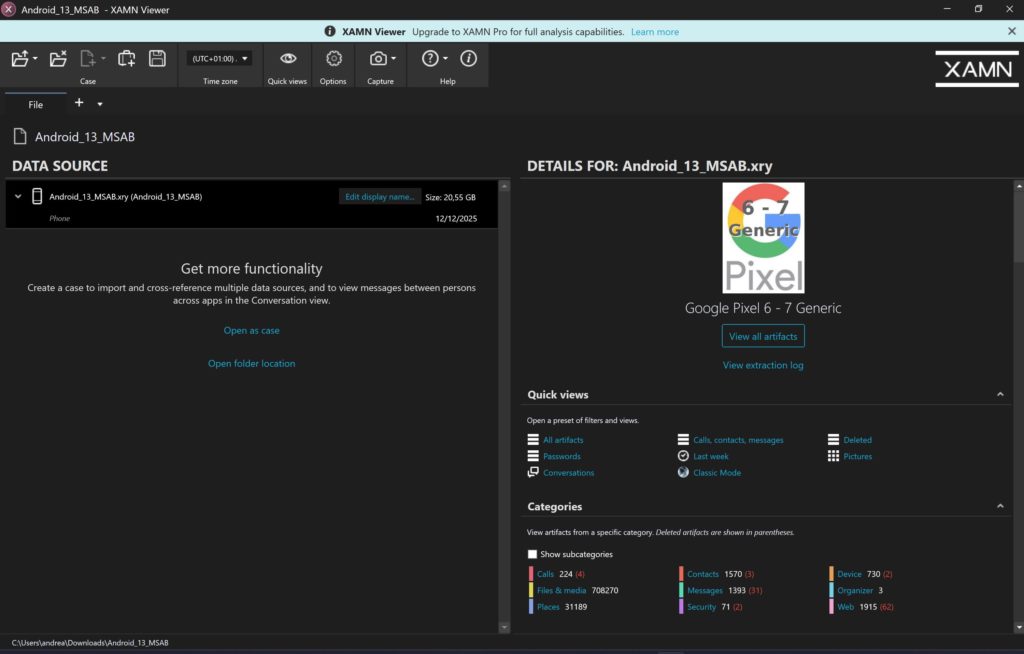
Task: Open the Time zone dropdown
Action: (220, 59)
